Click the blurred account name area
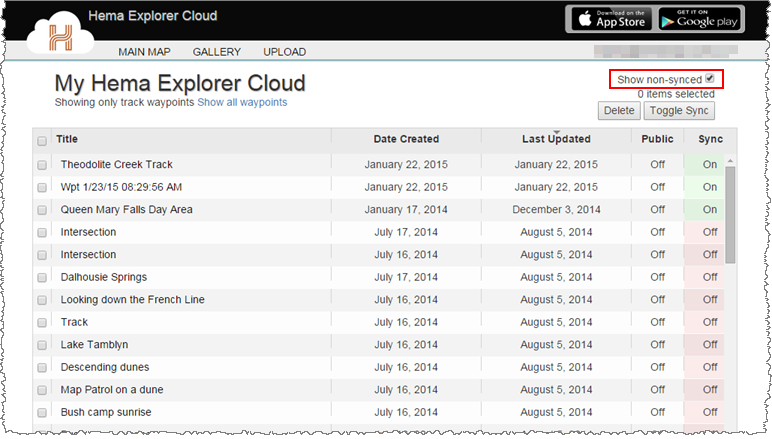The height and width of the screenshot is (439, 772). [x=666, y=51]
